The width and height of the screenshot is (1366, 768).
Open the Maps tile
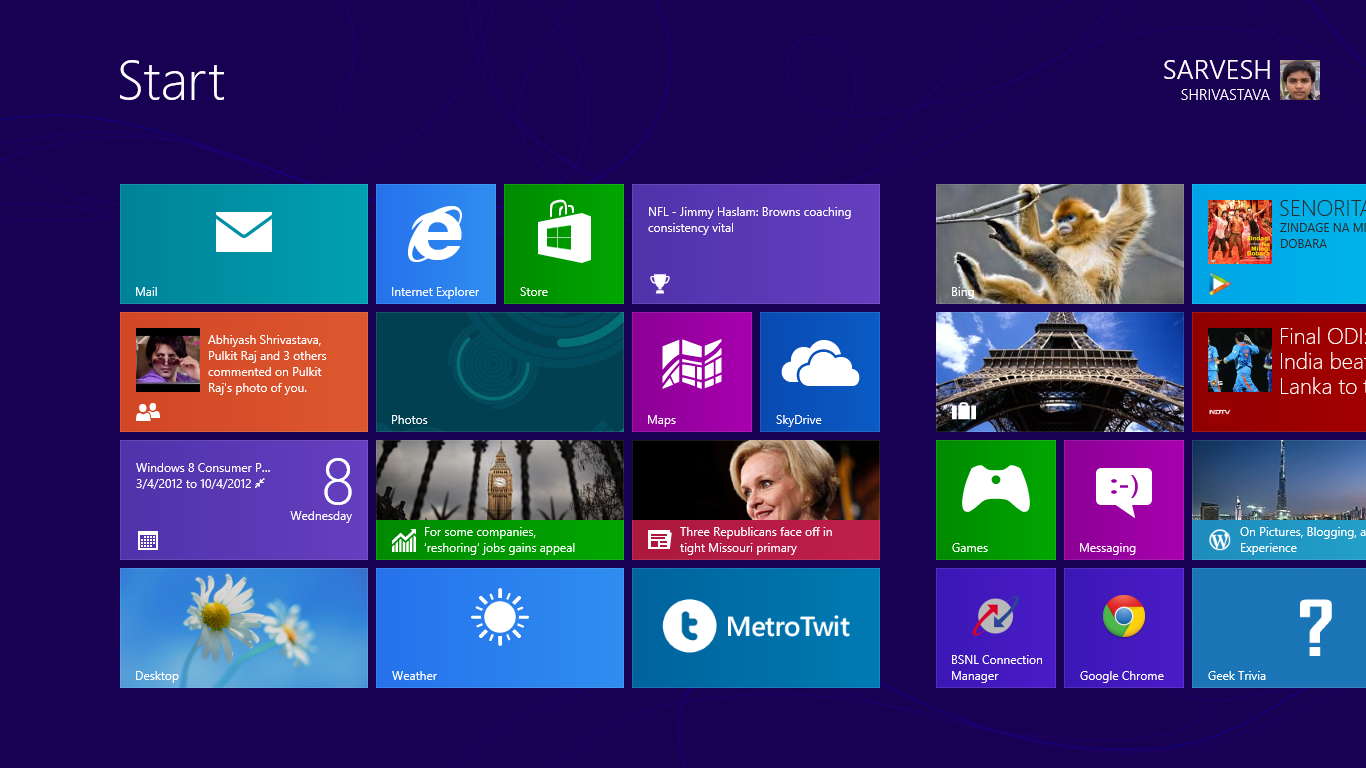692,372
